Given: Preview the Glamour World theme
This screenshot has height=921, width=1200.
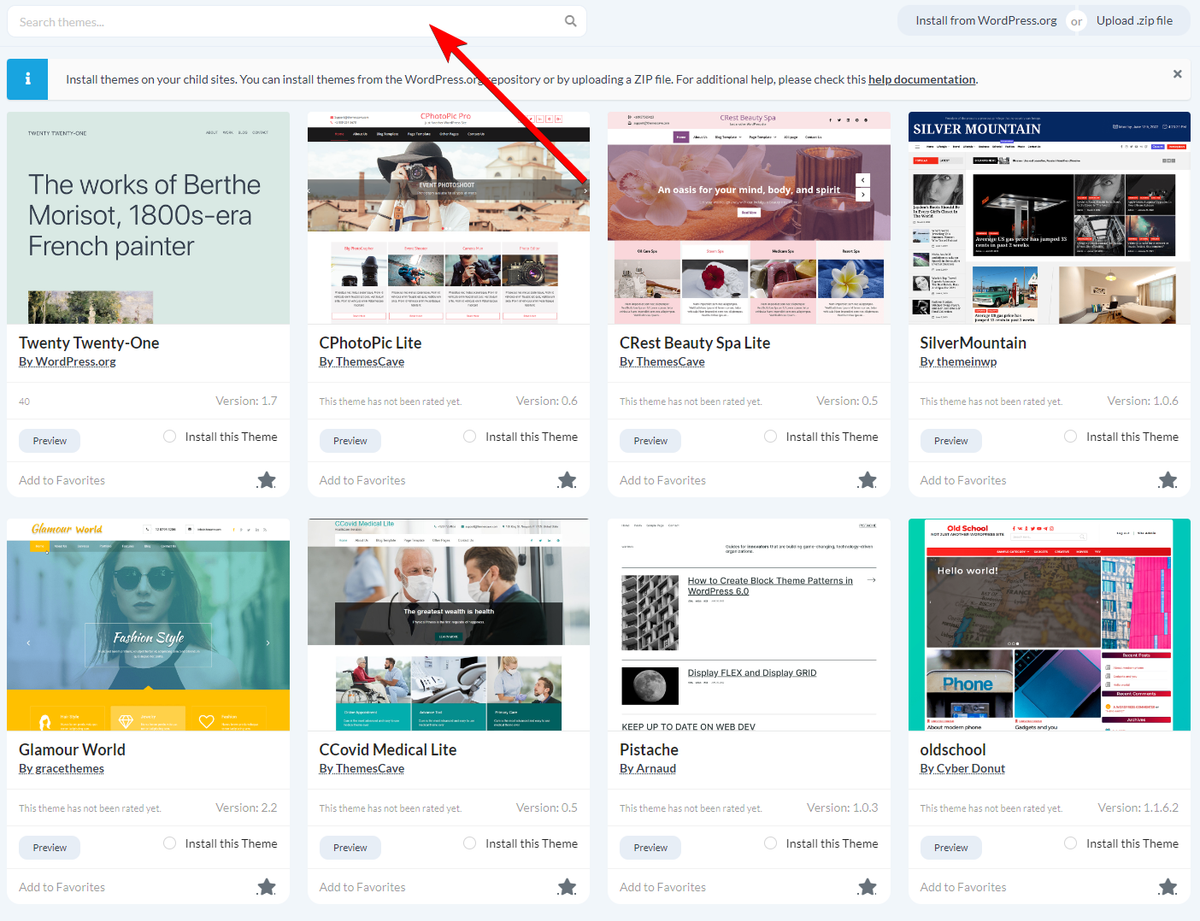Looking at the screenshot, I should (49, 847).
